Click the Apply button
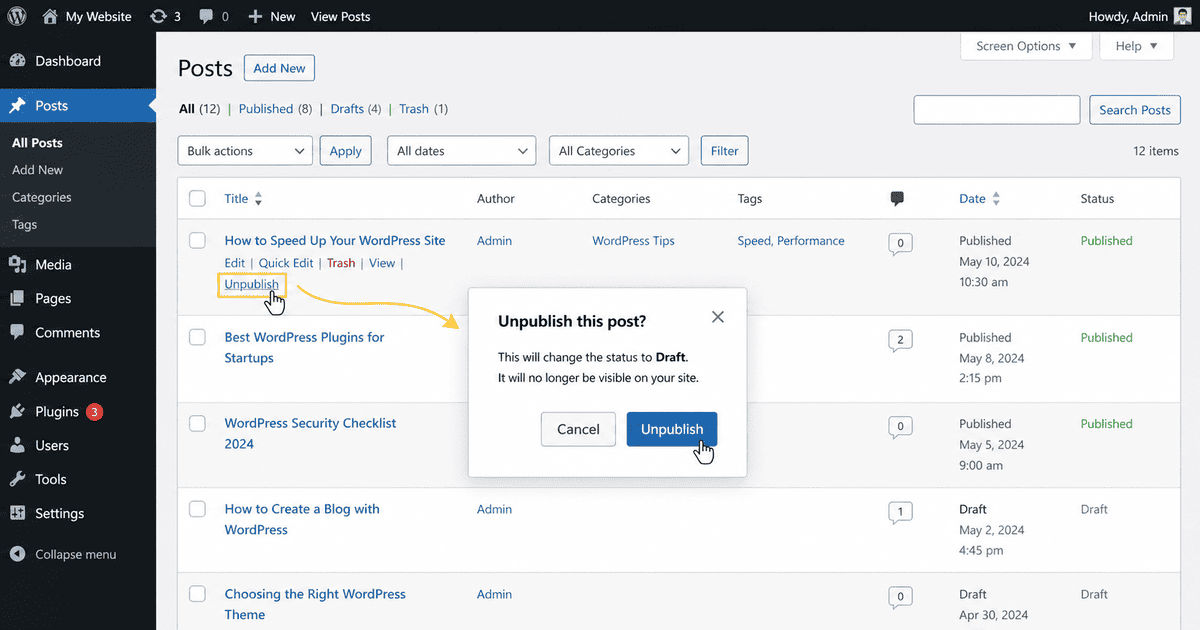 click(x=345, y=151)
